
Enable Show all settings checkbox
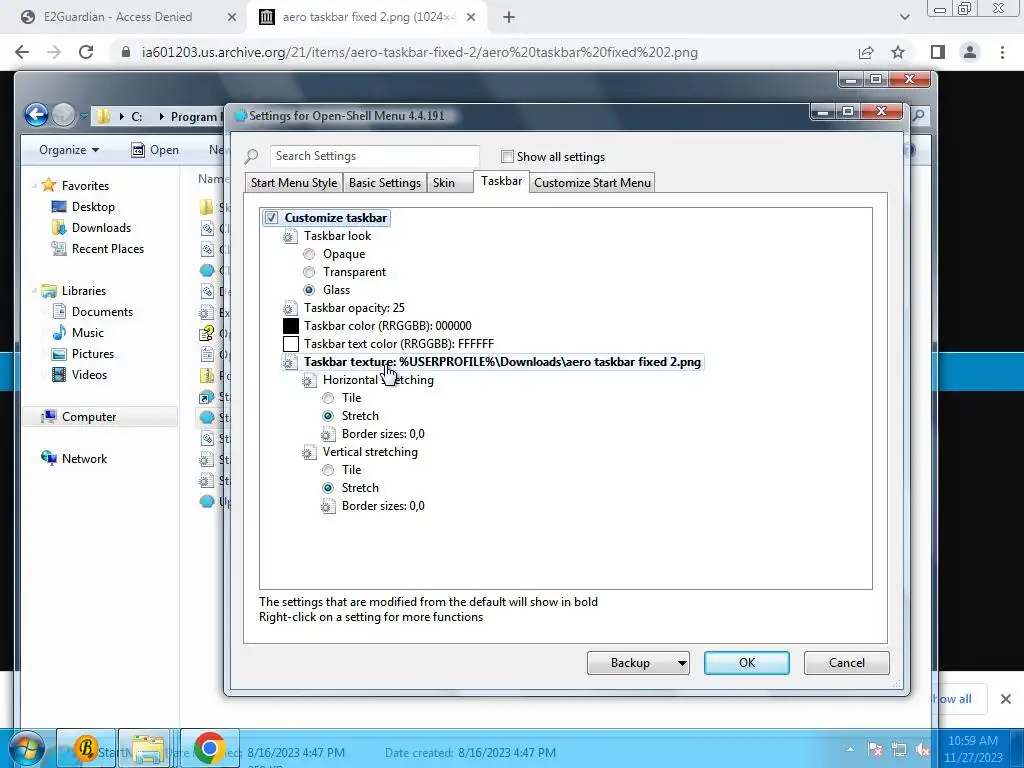coord(507,157)
